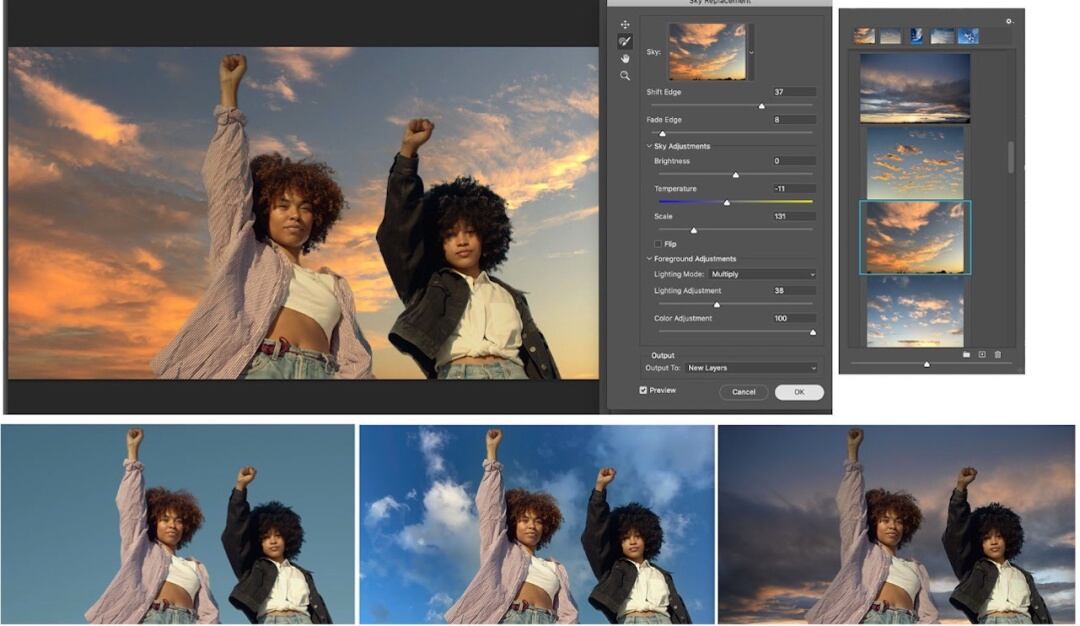Collapse the Sky Adjustments section

[649, 147]
